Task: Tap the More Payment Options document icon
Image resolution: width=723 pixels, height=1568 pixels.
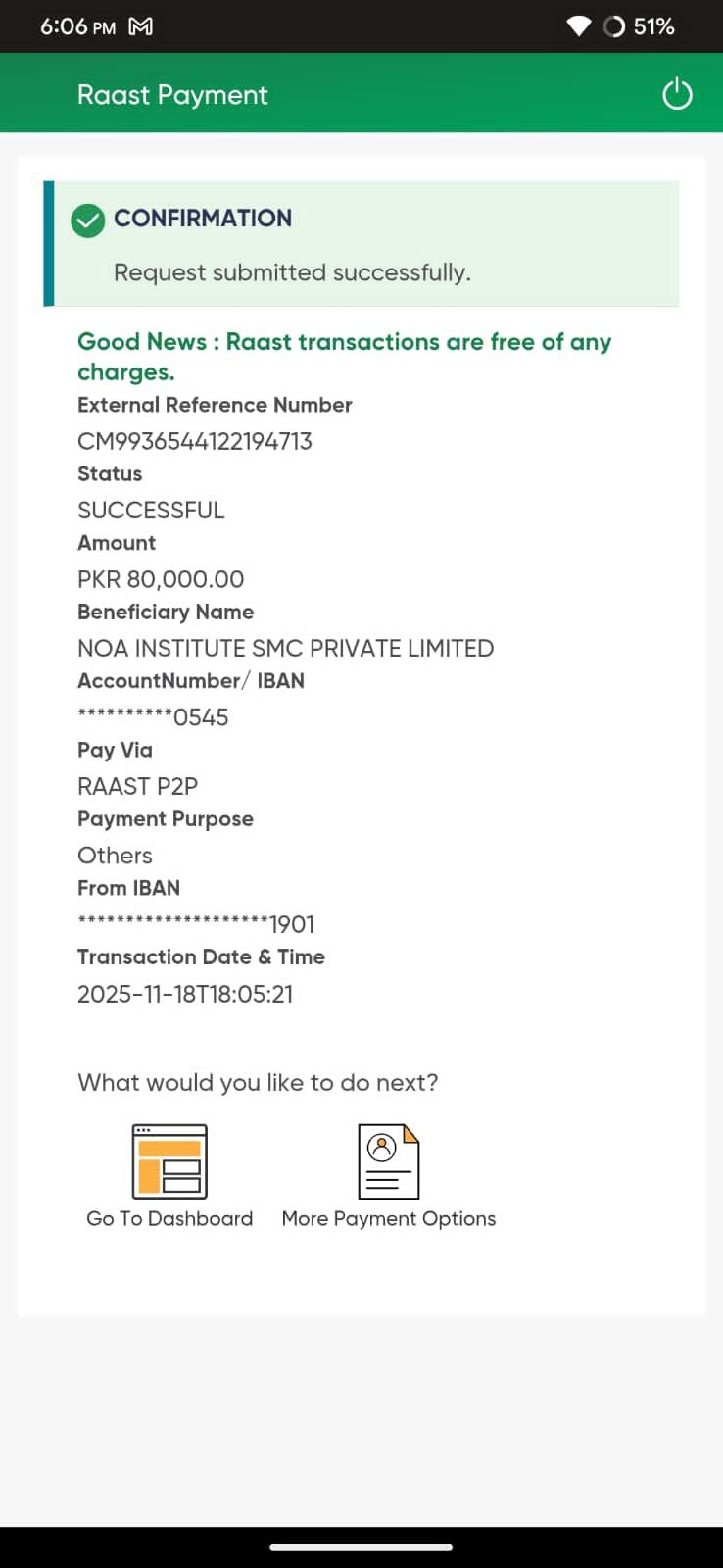Action: pos(388,1161)
